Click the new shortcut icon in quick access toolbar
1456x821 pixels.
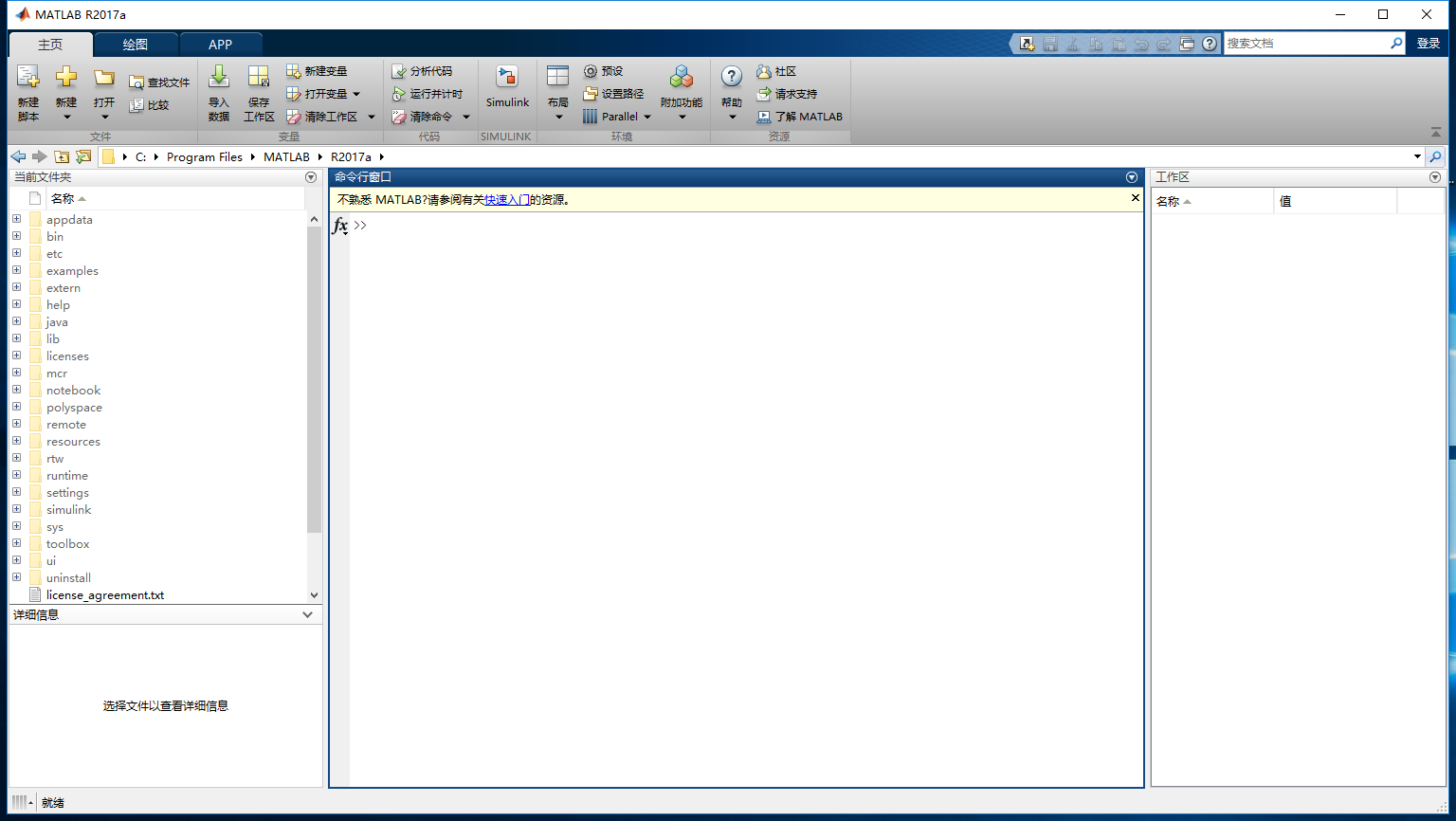coord(1028,44)
